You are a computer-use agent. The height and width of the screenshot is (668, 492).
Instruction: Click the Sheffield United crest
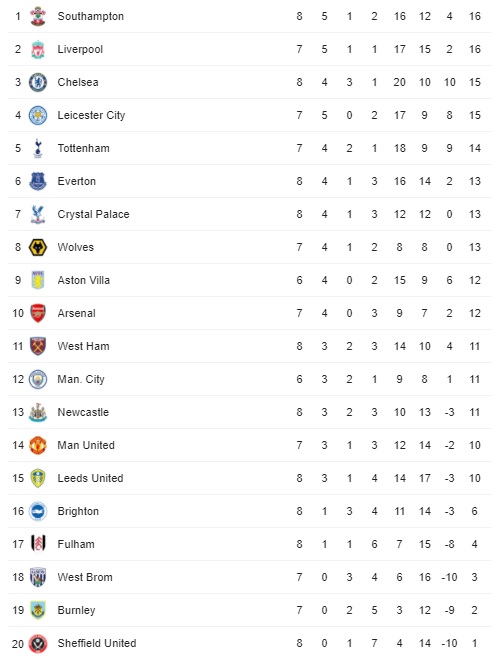(x=37, y=643)
